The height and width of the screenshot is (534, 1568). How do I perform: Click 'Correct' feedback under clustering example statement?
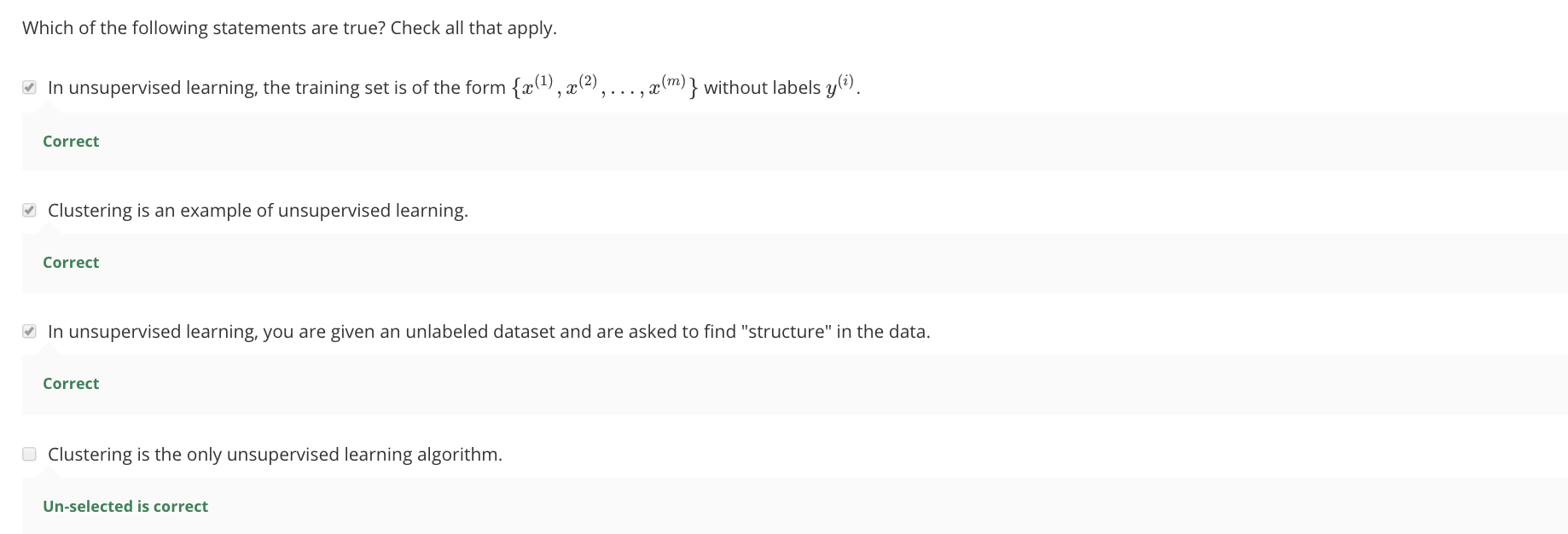point(71,263)
